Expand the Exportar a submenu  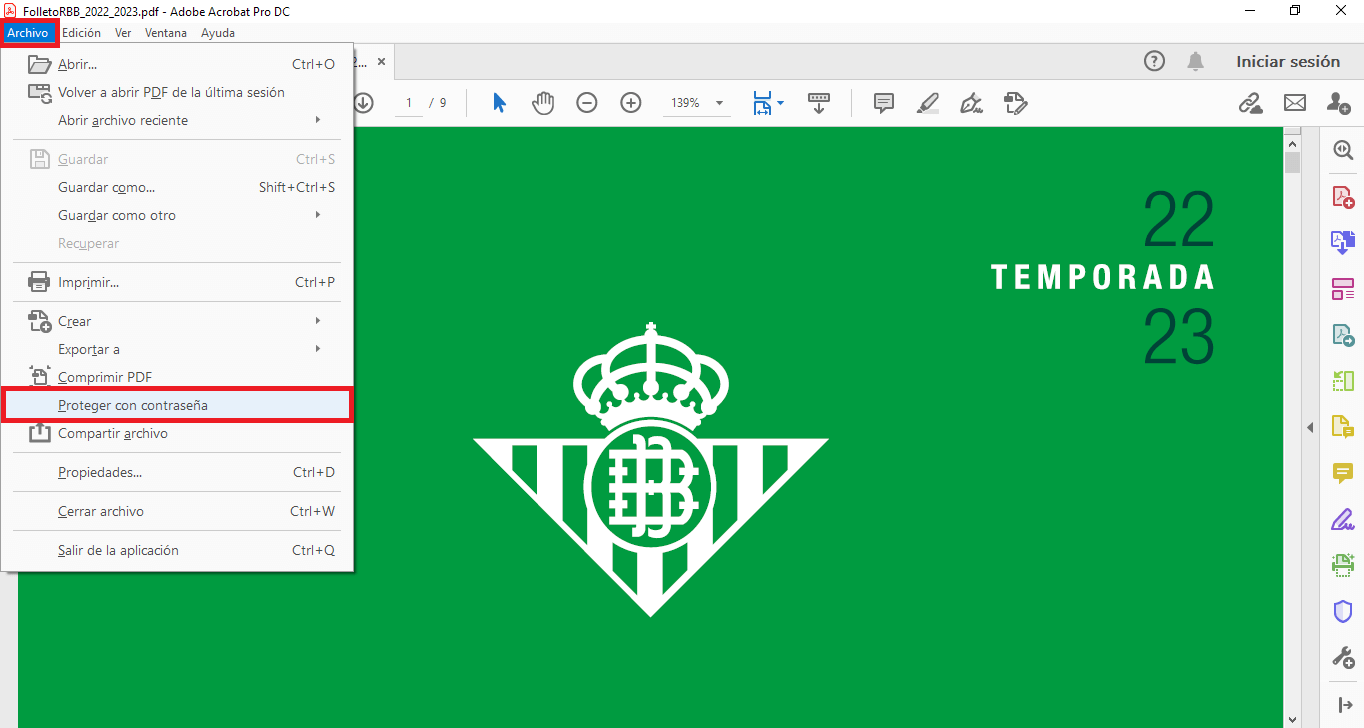point(318,349)
